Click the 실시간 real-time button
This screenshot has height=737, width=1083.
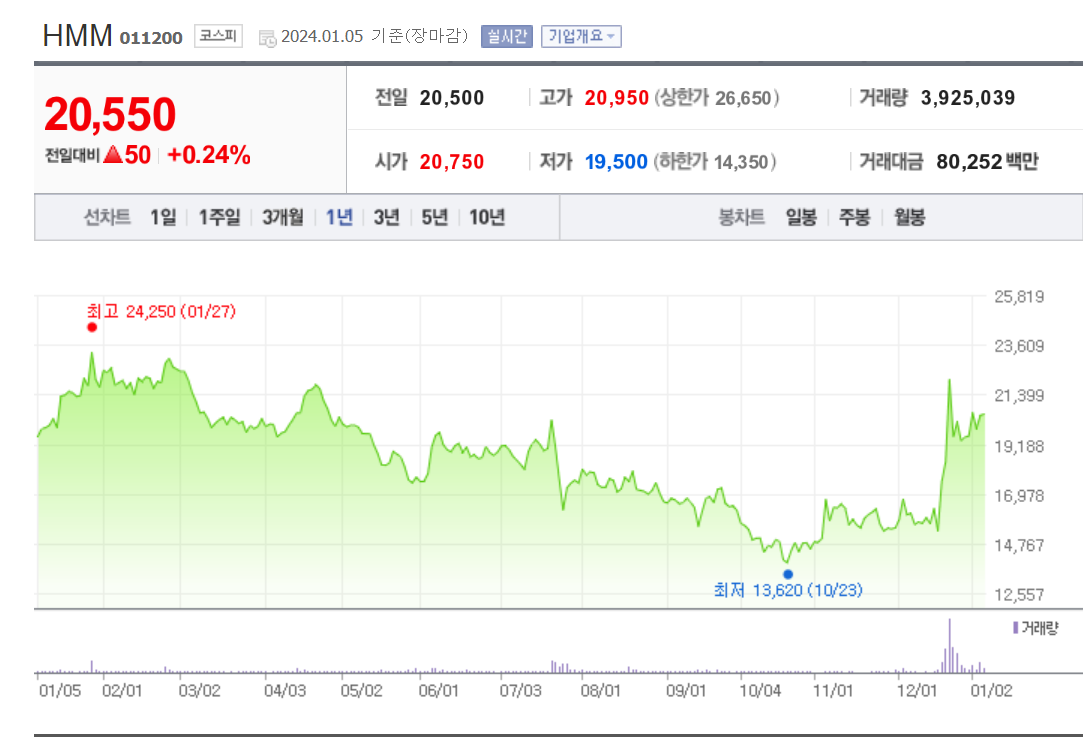[x=507, y=36]
